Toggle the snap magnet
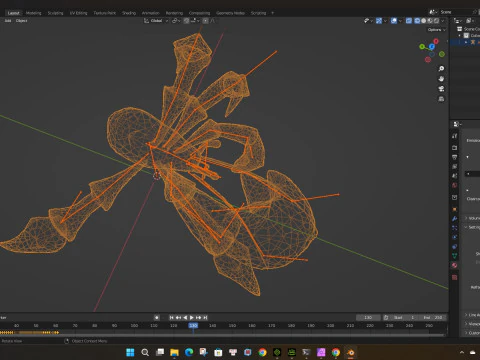The image size is (480, 360). (186, 21)
